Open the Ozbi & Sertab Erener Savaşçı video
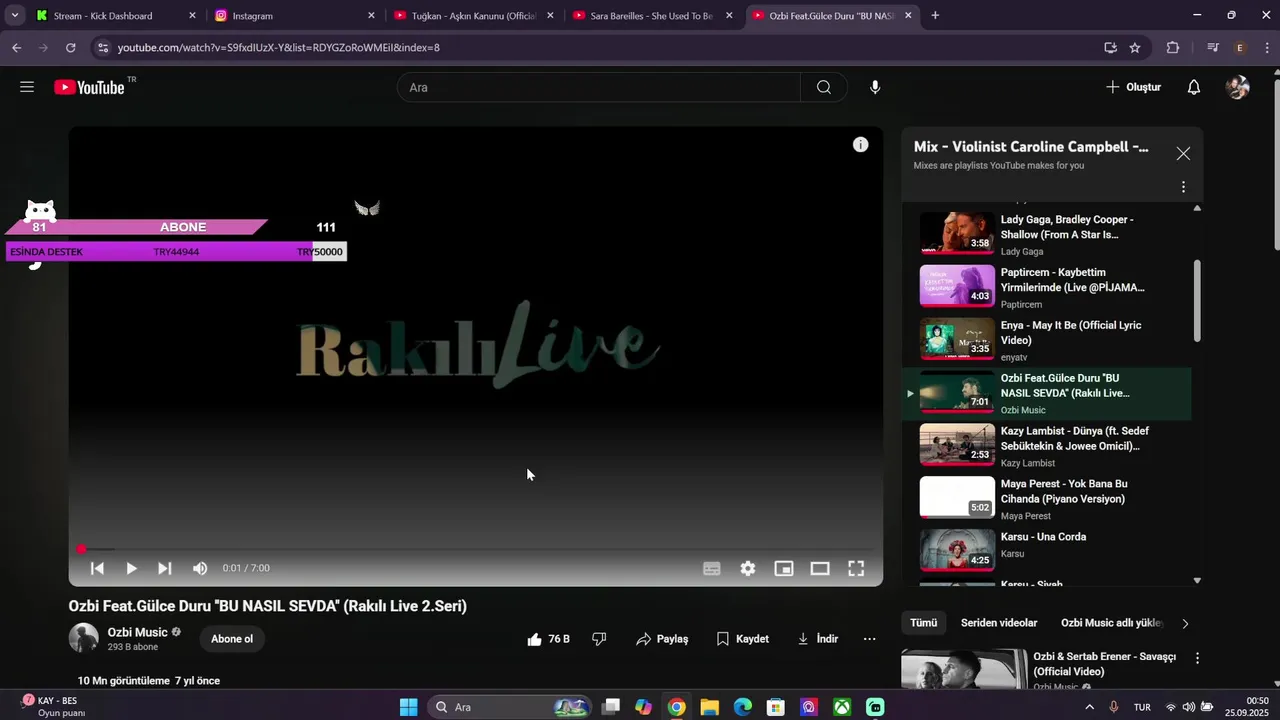This screenshot has width=1280, height=720. click(x=1104, y=664)
